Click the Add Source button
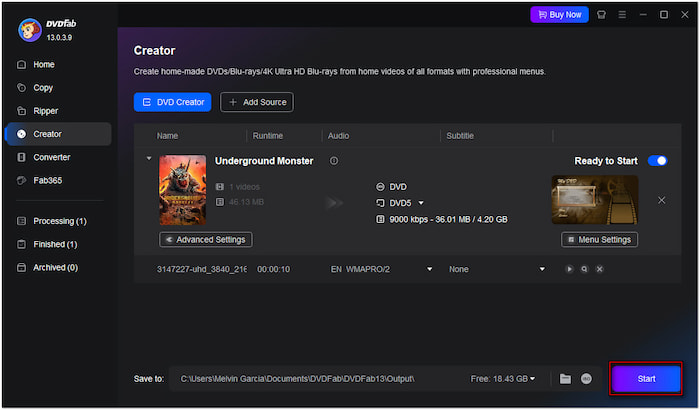 point(257,102)
